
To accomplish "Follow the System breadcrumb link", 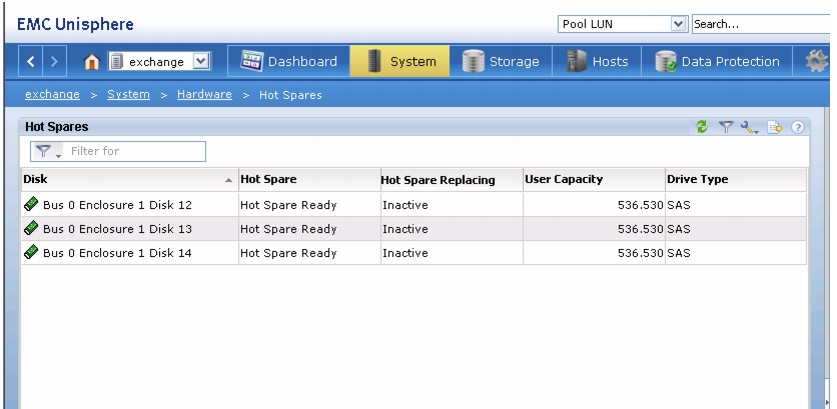I will click(x=128, y=95).
